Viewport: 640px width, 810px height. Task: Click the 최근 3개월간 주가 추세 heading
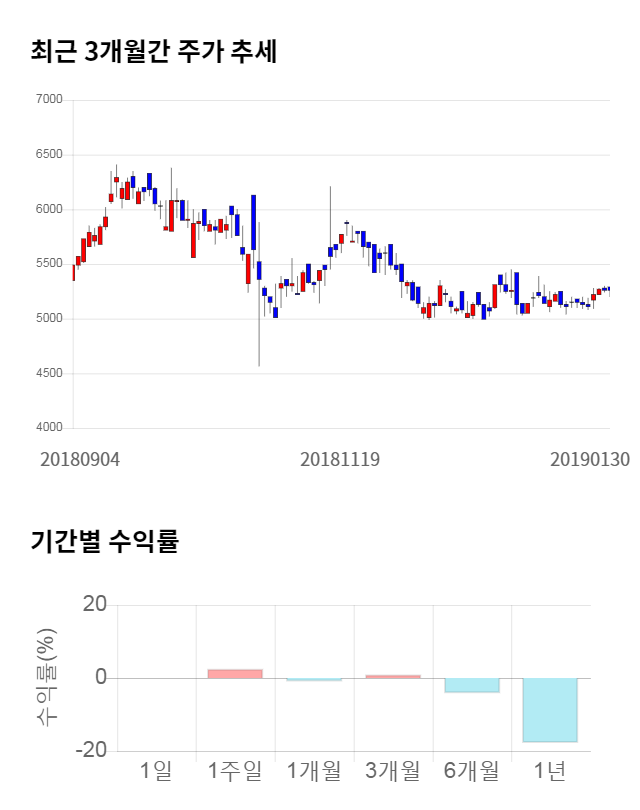[x=153, y=52]
